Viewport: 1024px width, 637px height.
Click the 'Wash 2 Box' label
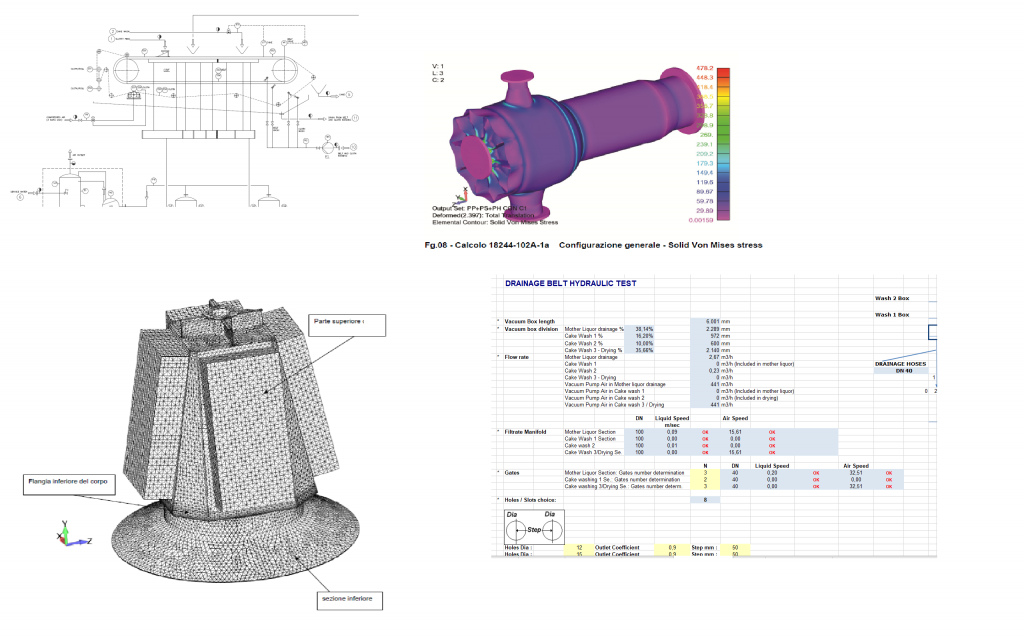(897, 298)
